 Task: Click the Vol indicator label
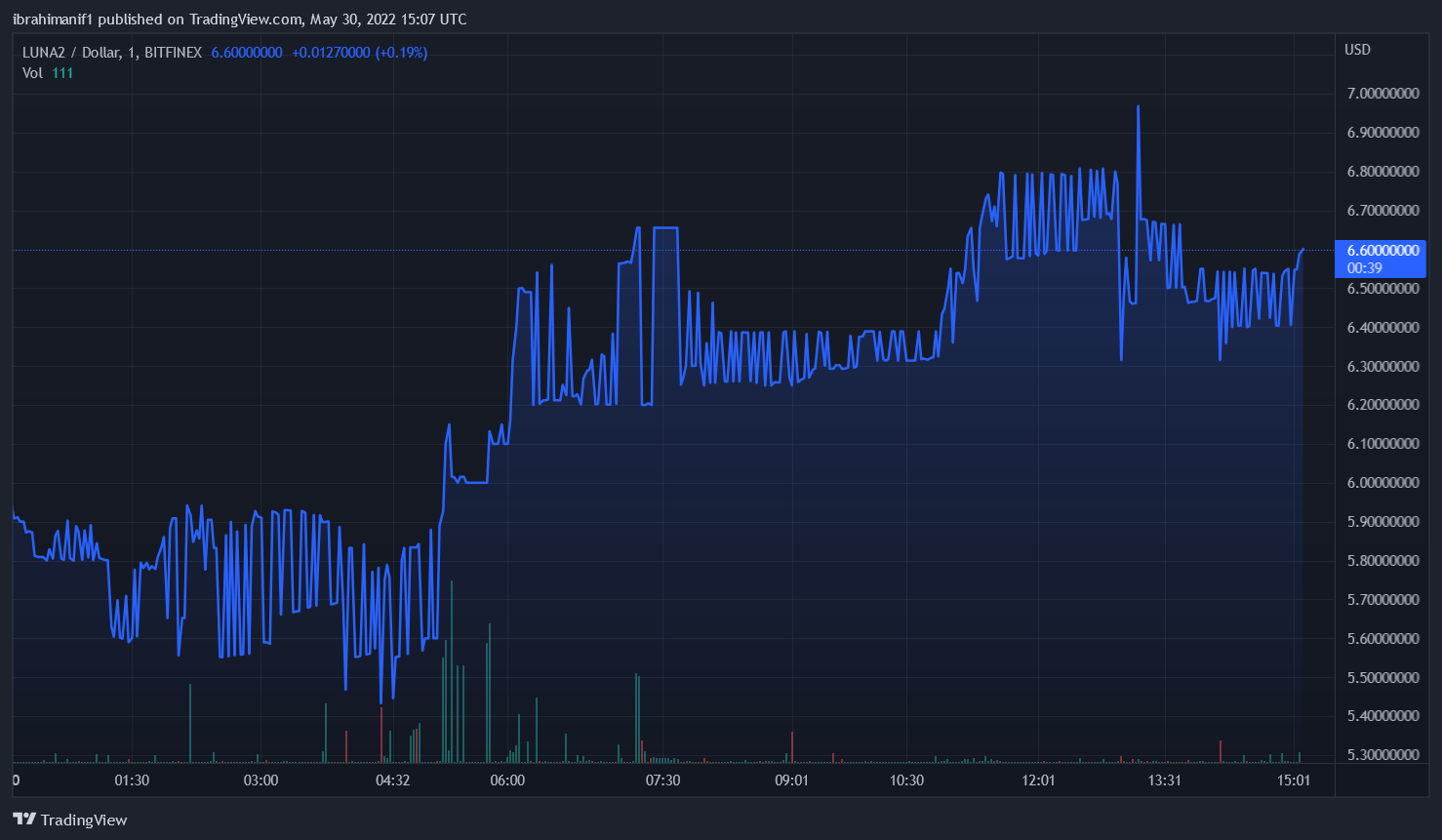tap(32, 73)
